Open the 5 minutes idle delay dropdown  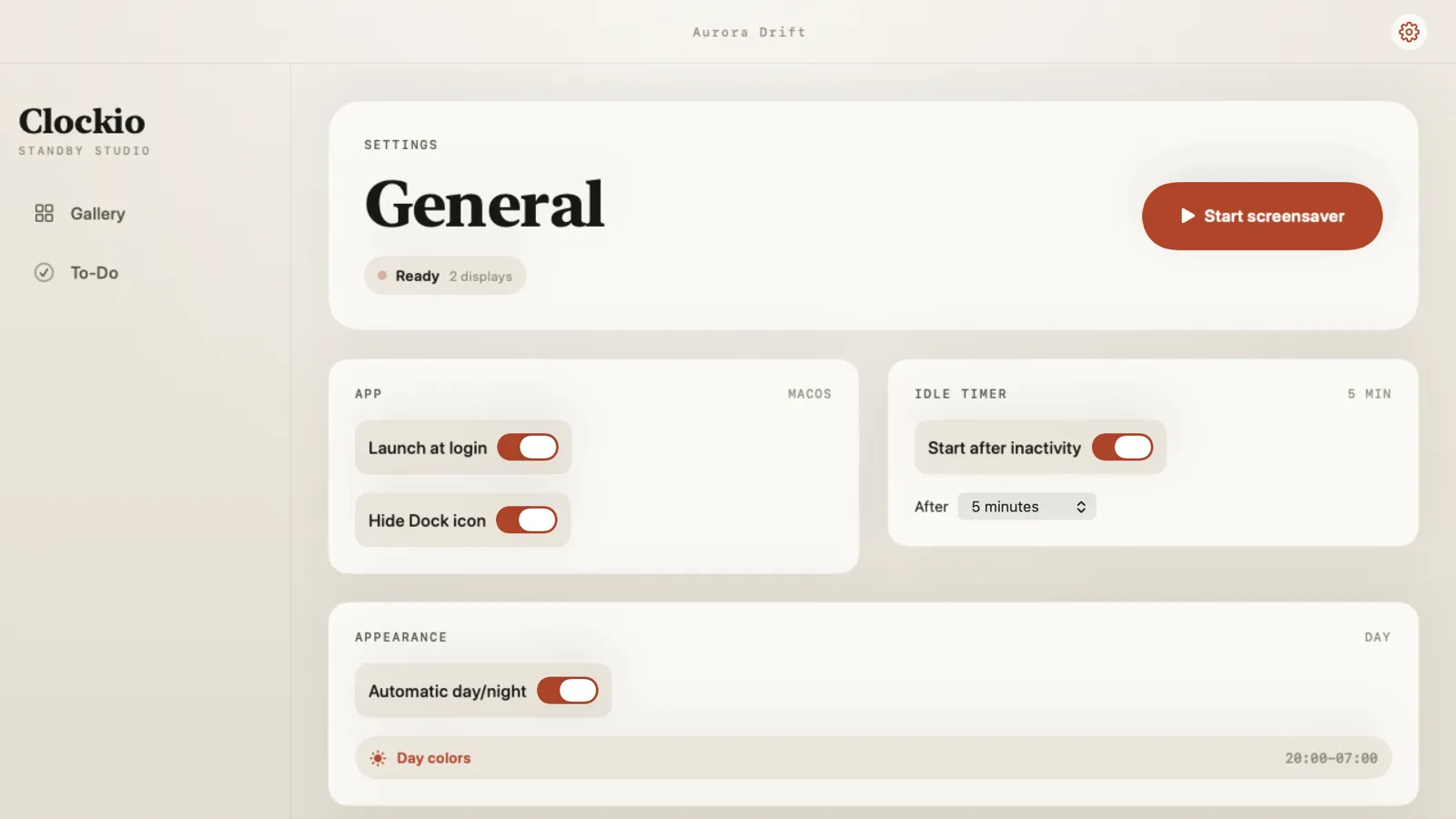coord(1026,507)
